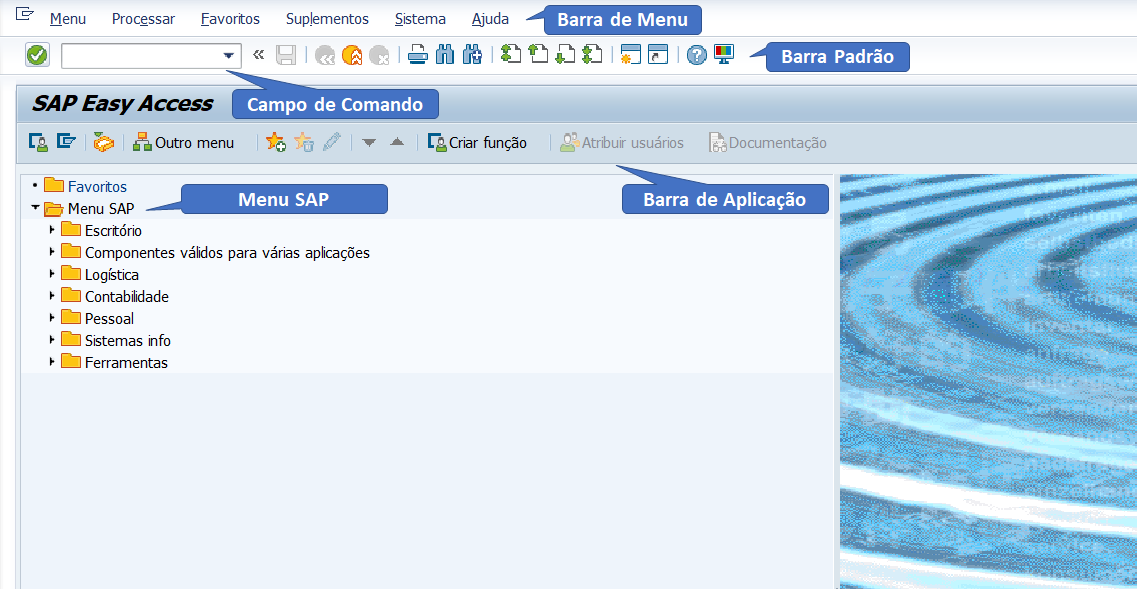The image size is (1137, 589).
Task: Open Help question mark icon
Action: (x=696, y=55)
